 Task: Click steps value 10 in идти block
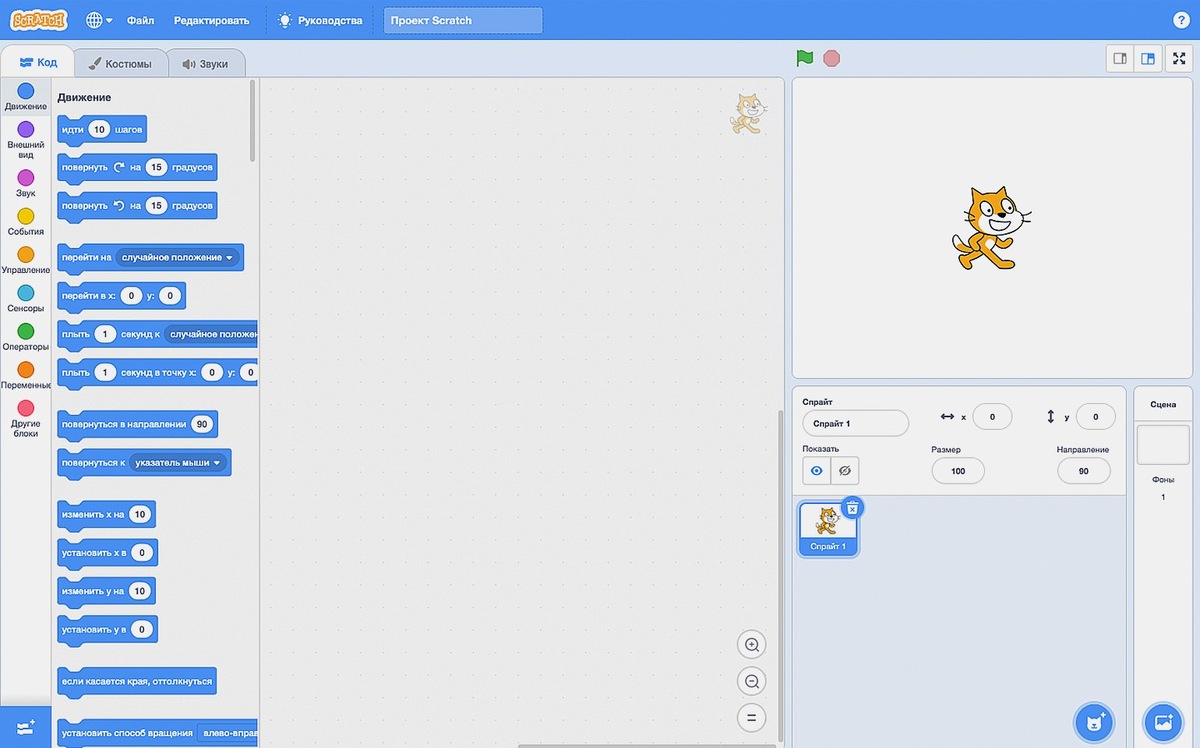pos(99,130)
